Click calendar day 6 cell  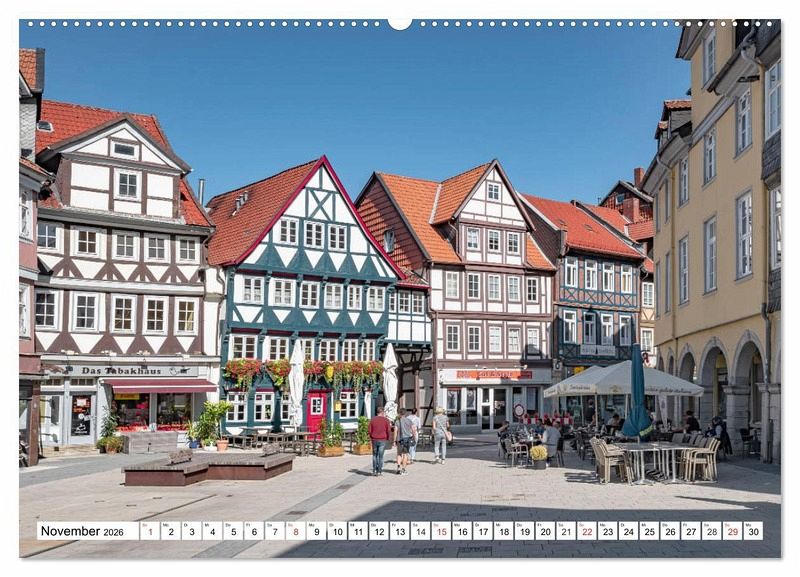[254, 531]
